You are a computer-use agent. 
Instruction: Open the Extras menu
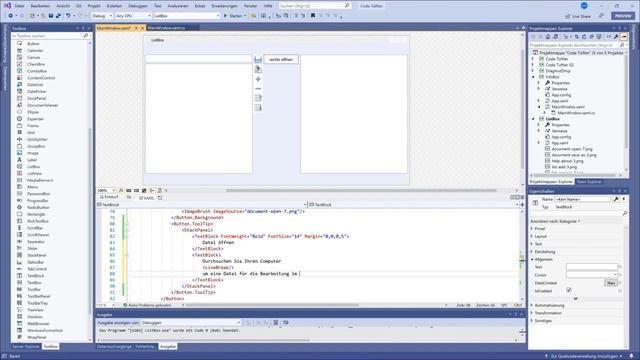(200, 6)
